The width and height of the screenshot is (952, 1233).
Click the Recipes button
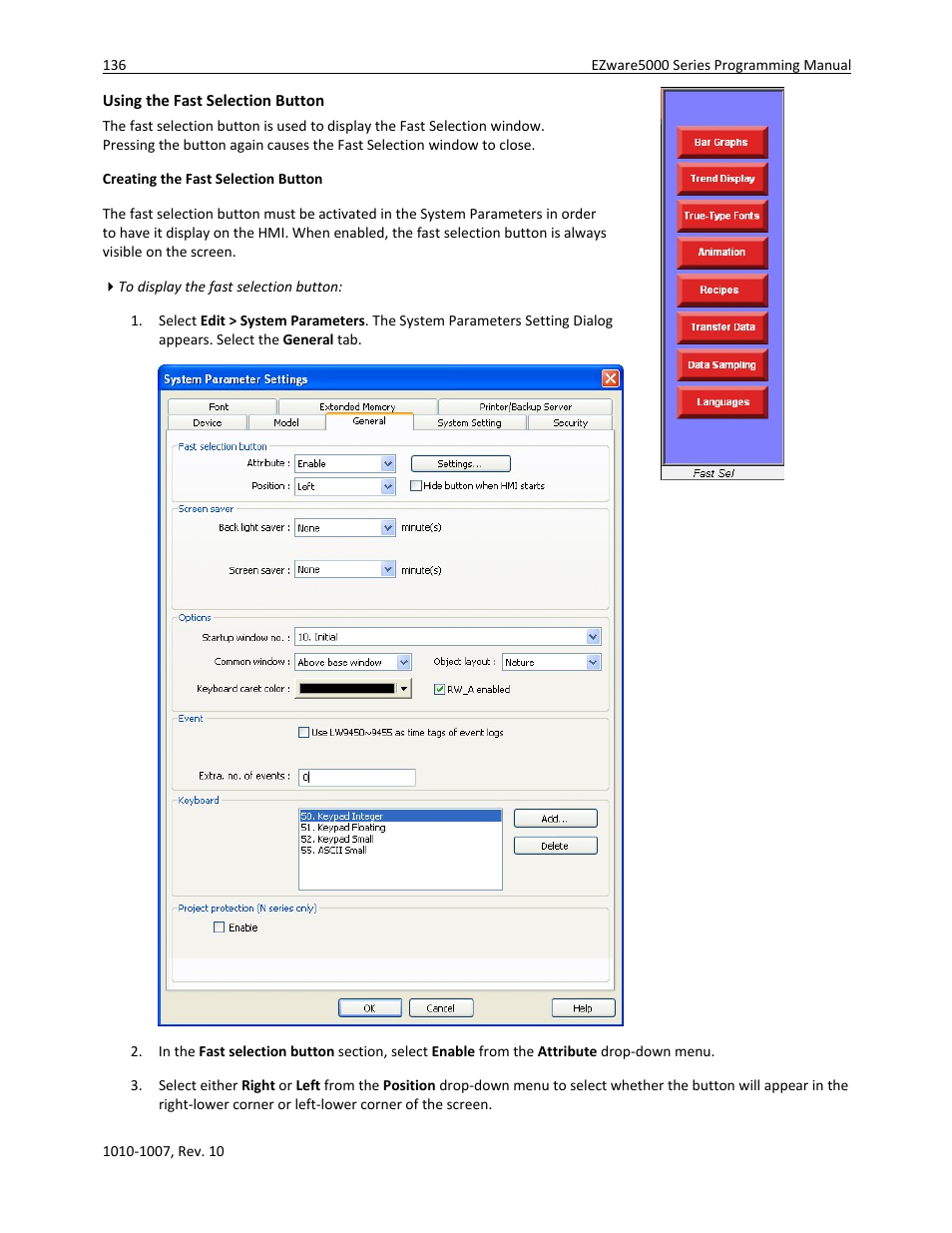coord(721,290)
